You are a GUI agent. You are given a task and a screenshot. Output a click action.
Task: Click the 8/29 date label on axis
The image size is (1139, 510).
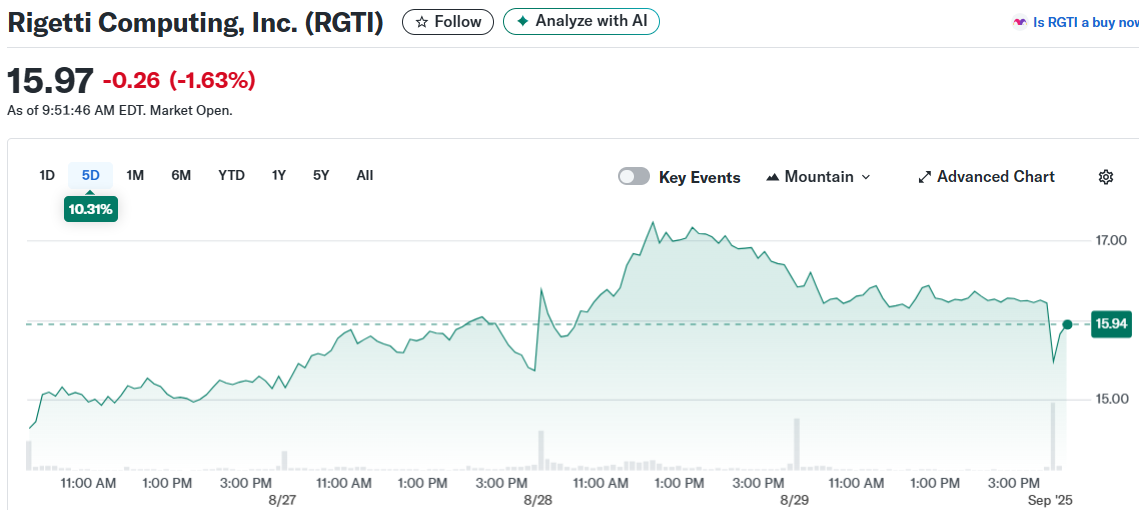click(795, 501)
